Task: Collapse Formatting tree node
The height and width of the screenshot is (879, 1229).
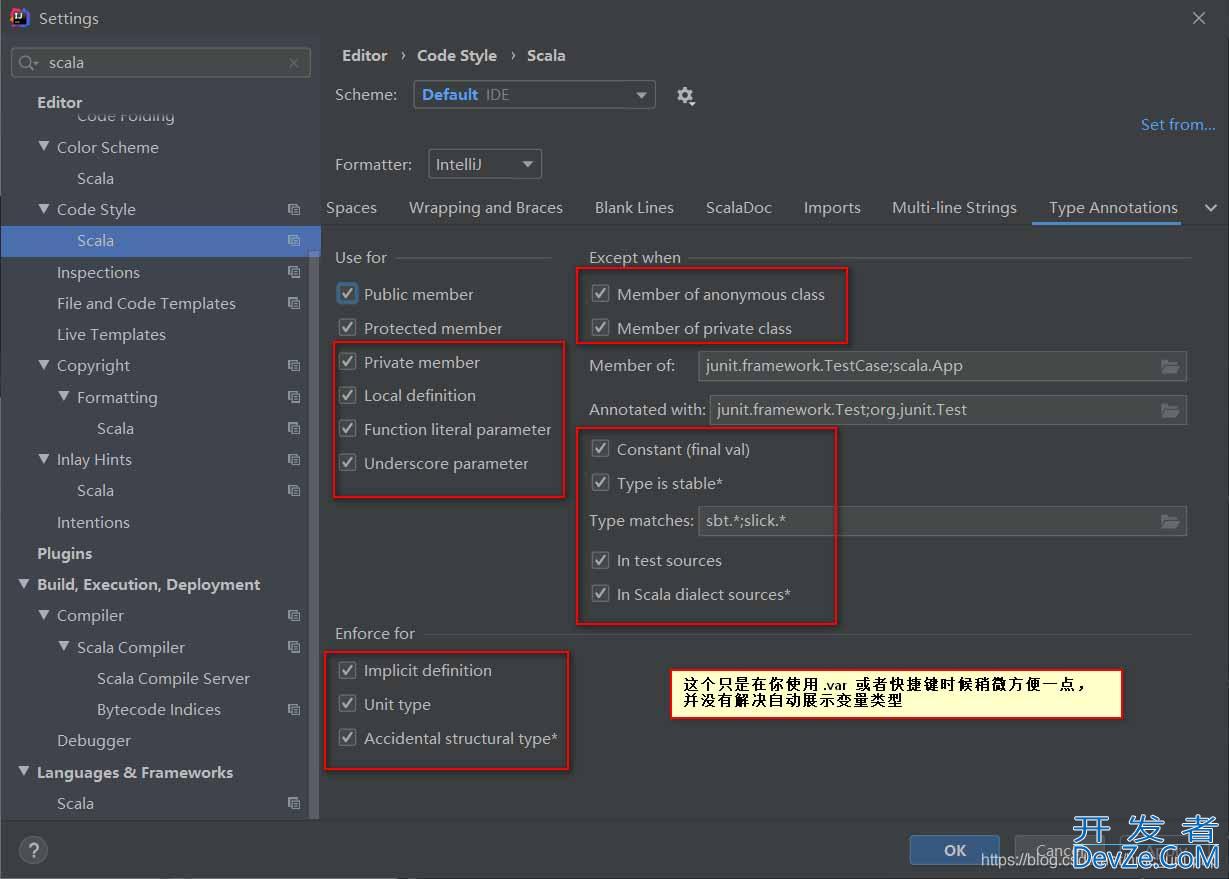Action: (64, 397)
